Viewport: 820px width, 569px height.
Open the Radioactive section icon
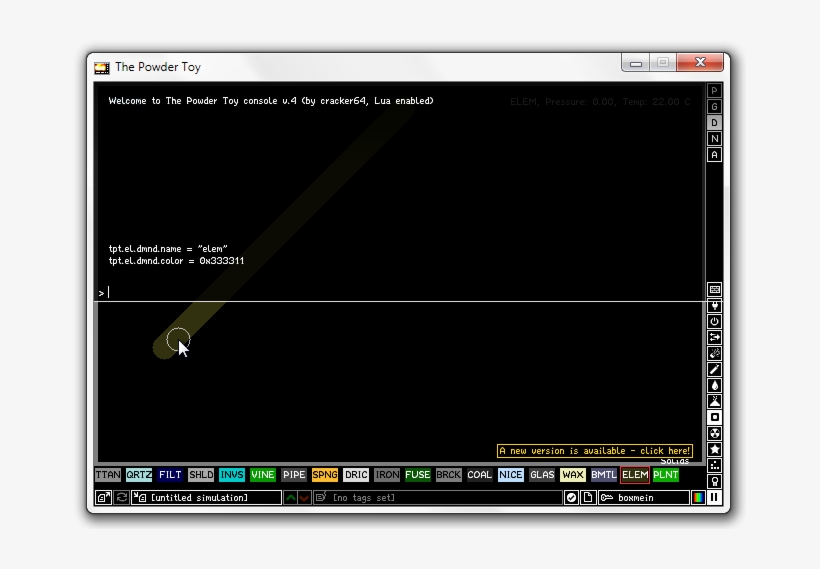714,433
